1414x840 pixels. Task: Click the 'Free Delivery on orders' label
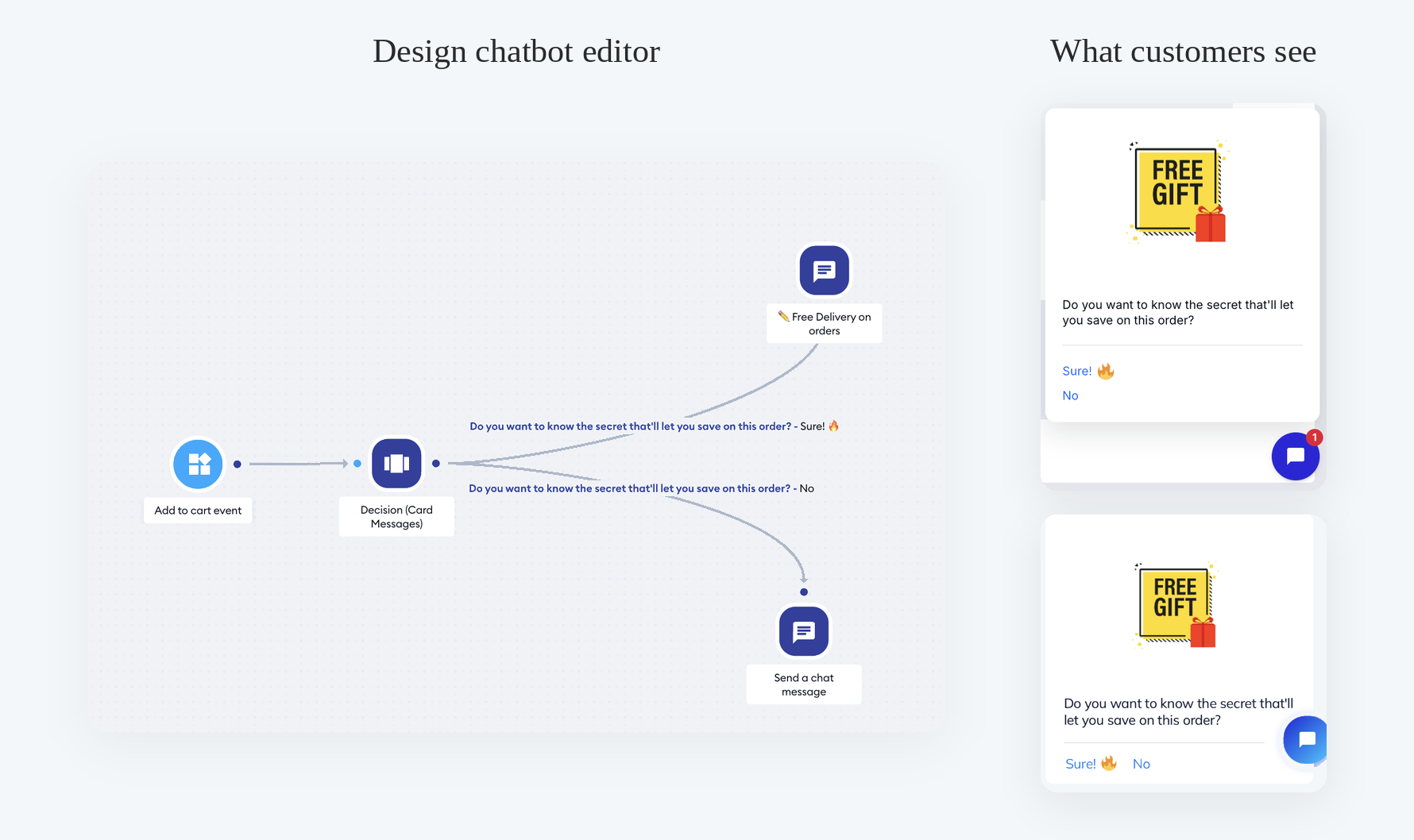point(824,323)
